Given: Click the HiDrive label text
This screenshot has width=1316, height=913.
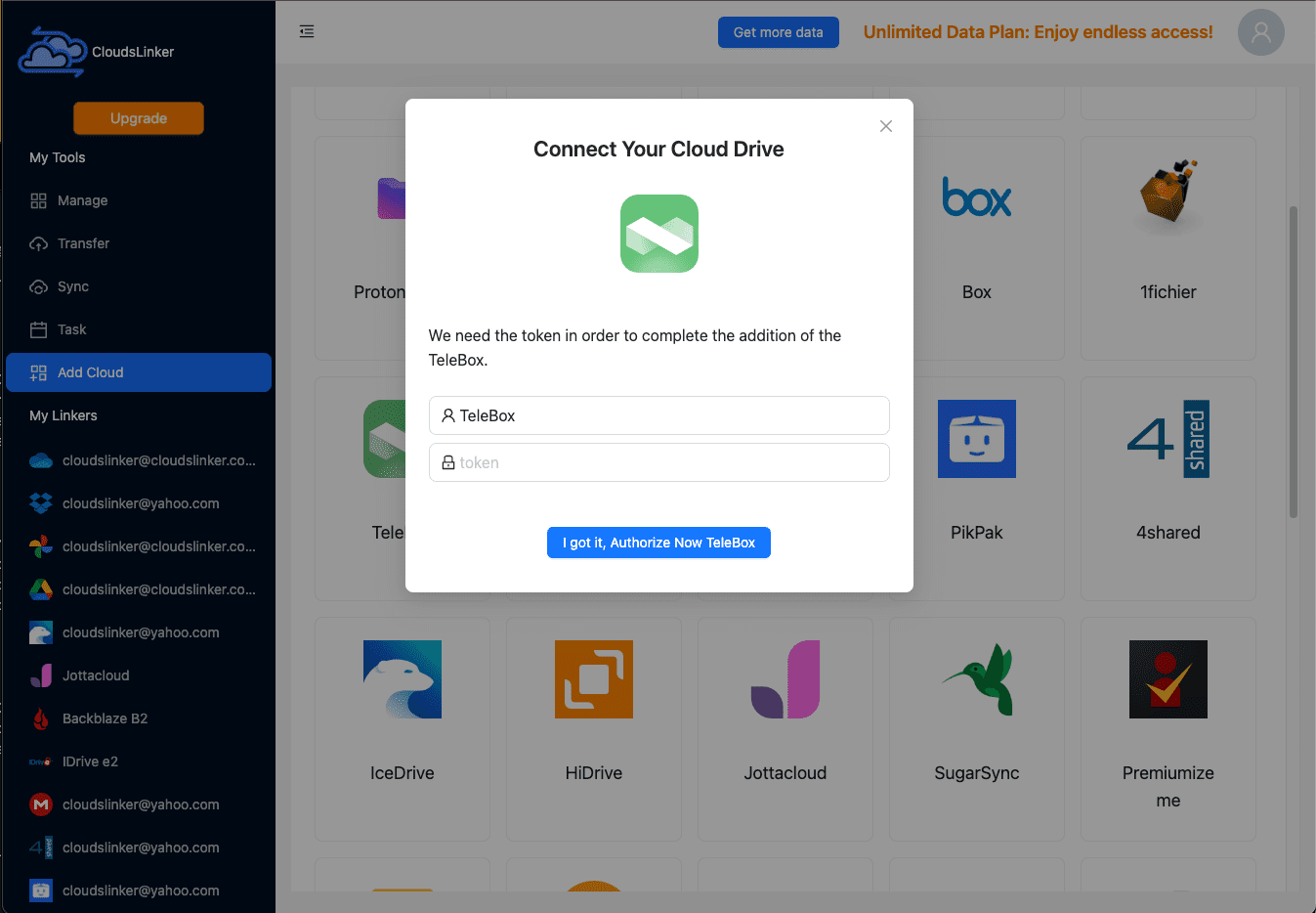Looking at the screenshot, I should 594,773.
